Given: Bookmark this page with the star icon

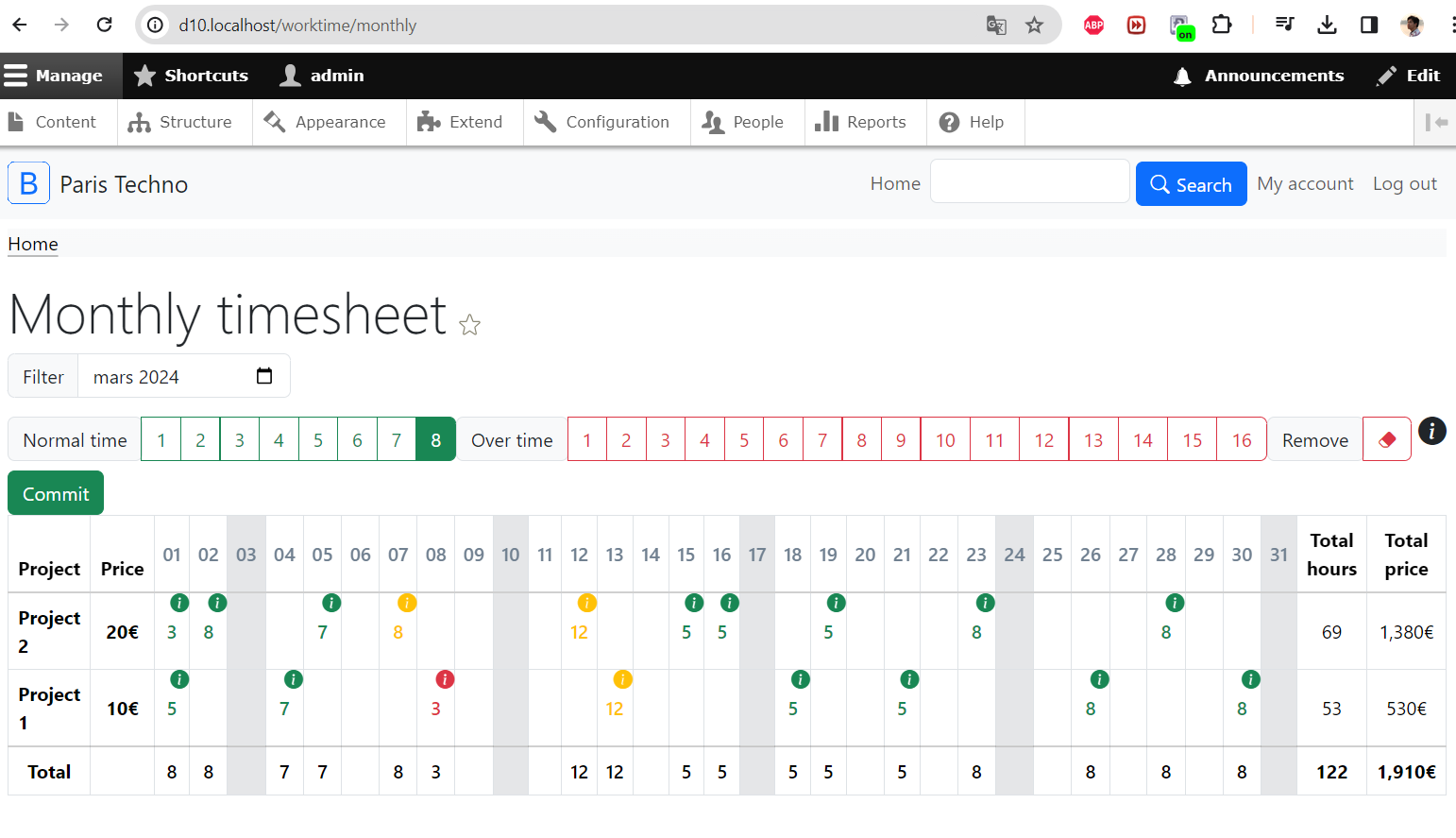Looking at the screenshot, I should [x=1035, y=26].
